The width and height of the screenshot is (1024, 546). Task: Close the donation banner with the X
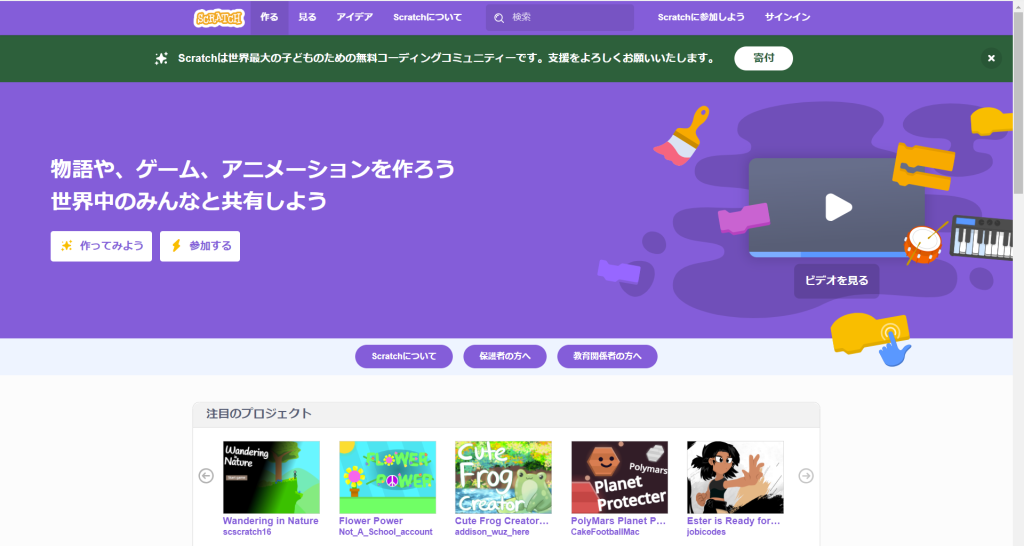[991, 58]
